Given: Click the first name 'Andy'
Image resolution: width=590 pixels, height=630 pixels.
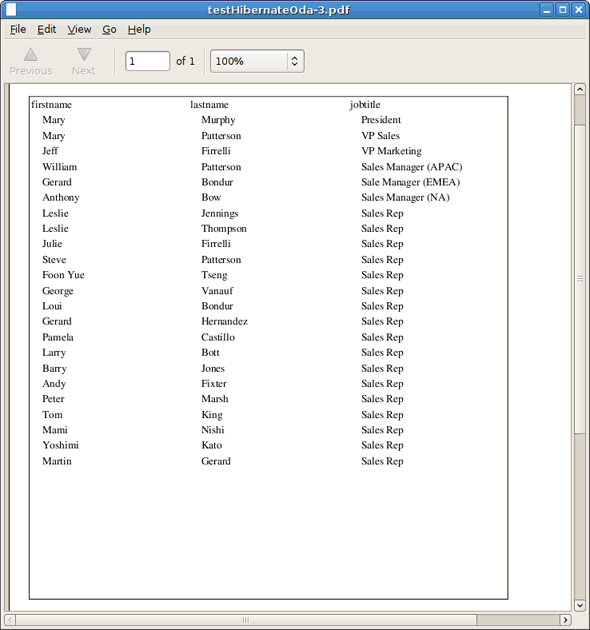Looking at the screenshot, I should (54, 384).
